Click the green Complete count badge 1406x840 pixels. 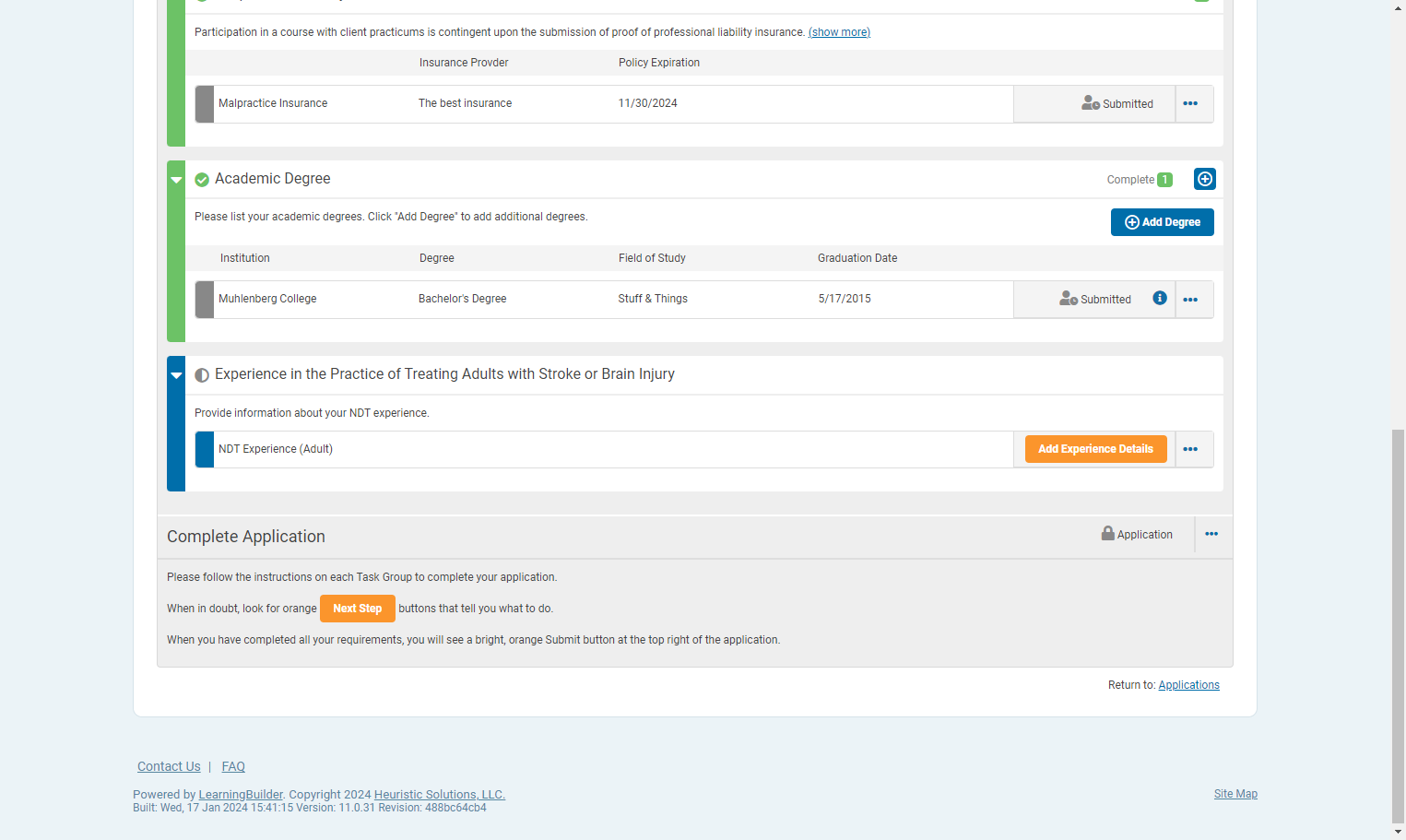1164,180
